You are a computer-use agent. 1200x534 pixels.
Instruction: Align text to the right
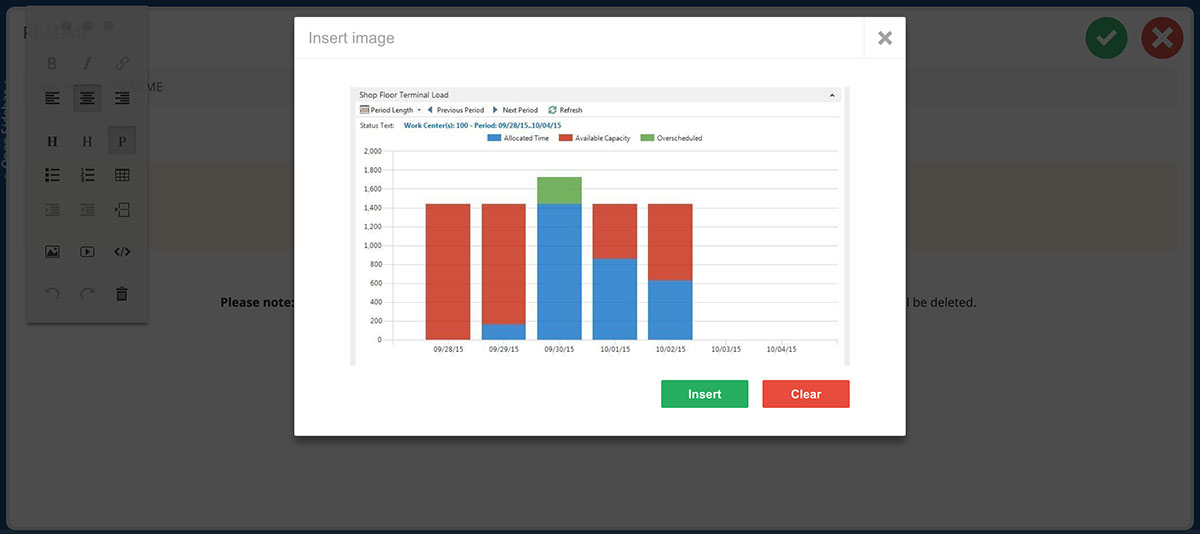tap(121, 98)
